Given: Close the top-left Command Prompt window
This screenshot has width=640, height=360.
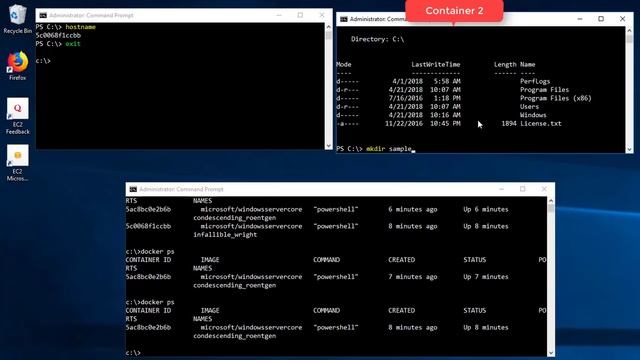Looking at the screenshot, I should pos(322,16).
